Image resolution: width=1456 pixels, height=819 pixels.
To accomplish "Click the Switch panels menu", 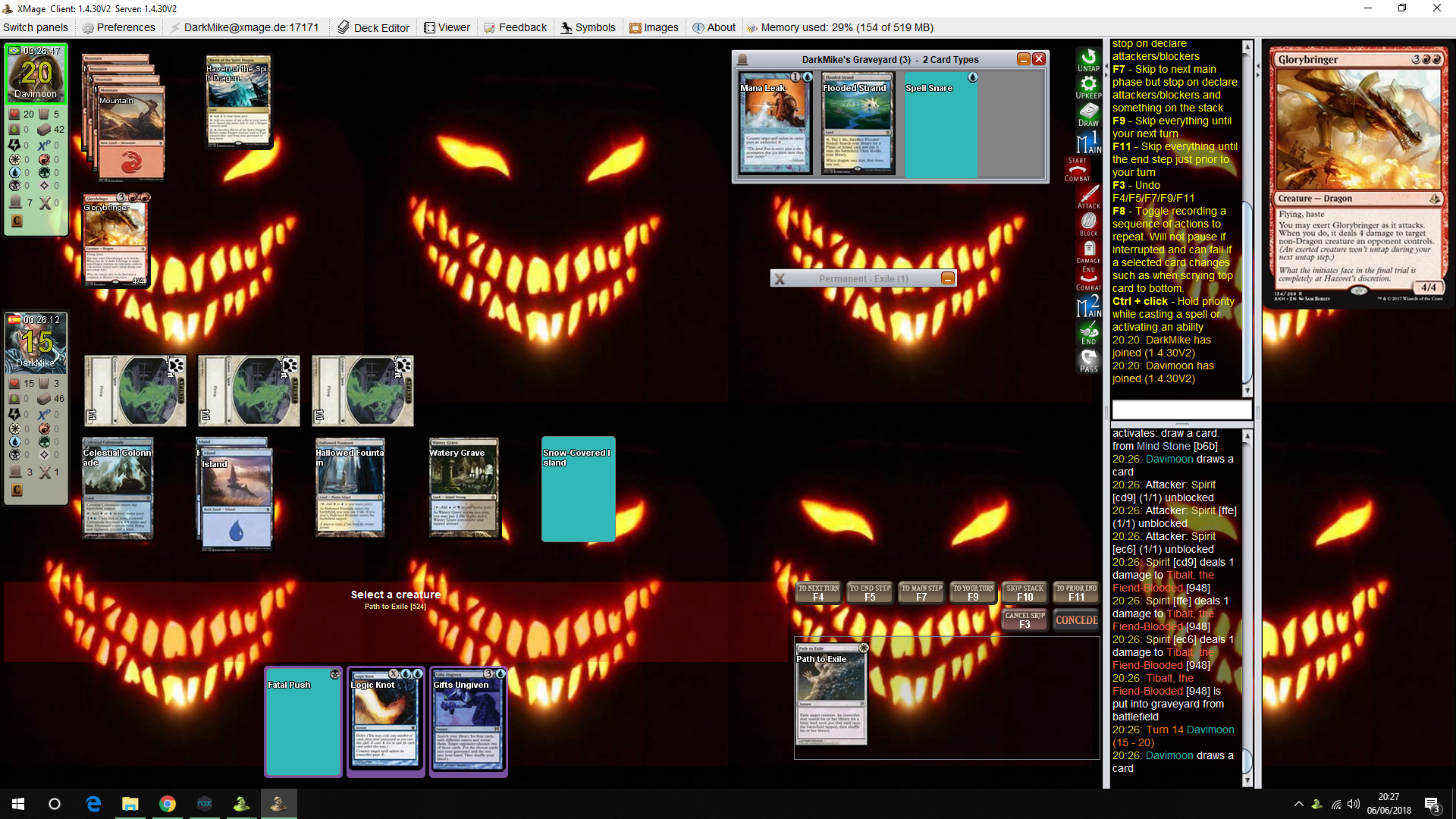I will pos(36,27).
